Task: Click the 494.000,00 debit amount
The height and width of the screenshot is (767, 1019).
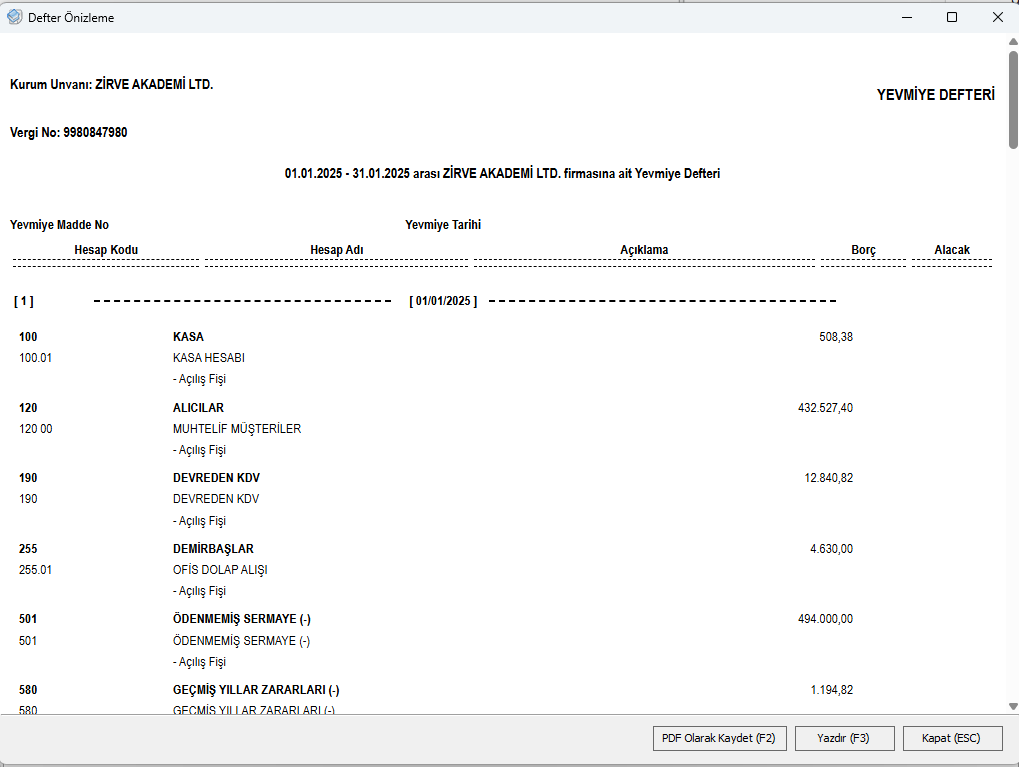Action: (825, 619)
